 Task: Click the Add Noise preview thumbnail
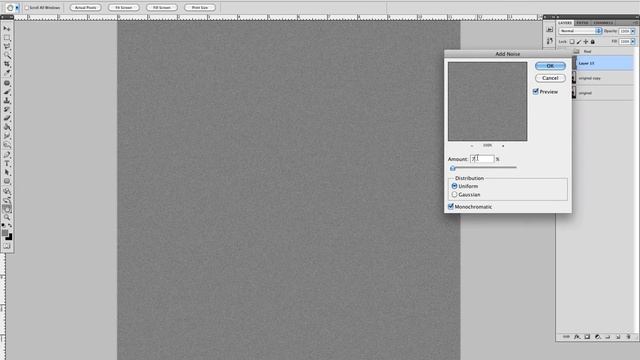click(x=487, y=102)
